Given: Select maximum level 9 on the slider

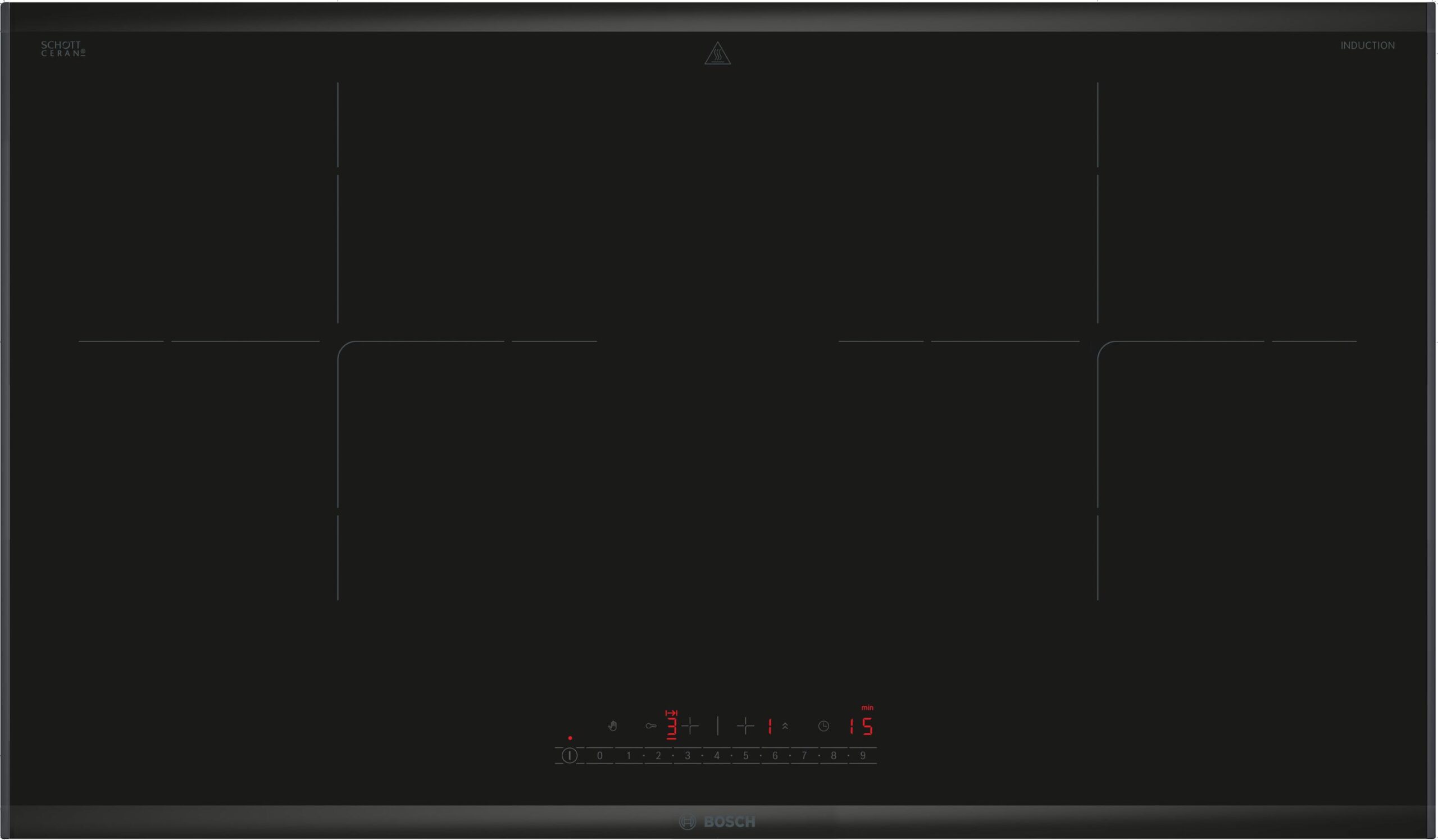Looking at the screenshot, I should point(863,756).
